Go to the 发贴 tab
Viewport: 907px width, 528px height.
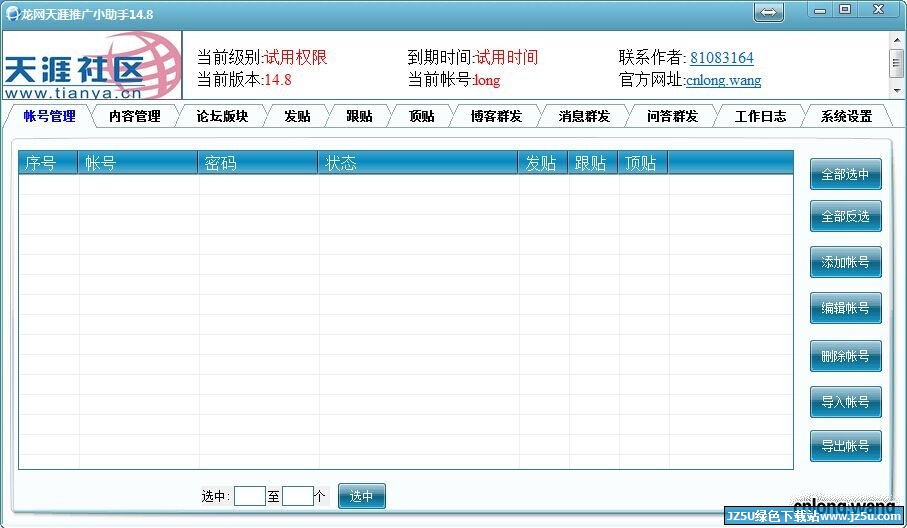(297, 116)
